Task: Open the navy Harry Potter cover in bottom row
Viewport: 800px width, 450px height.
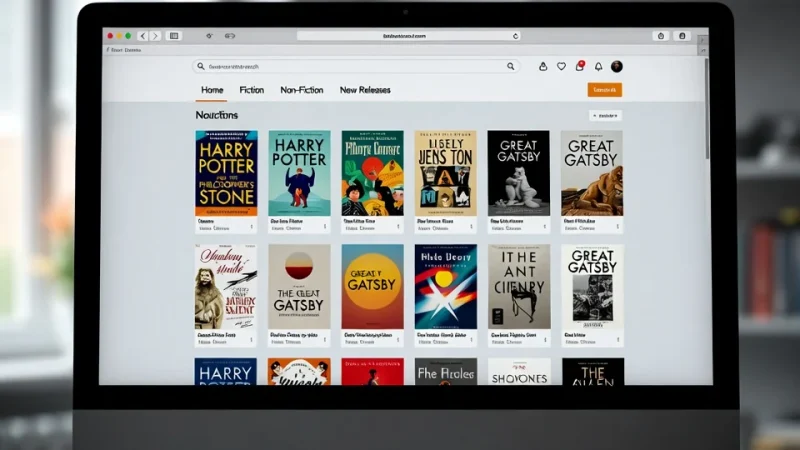Action: click(226, 371)
